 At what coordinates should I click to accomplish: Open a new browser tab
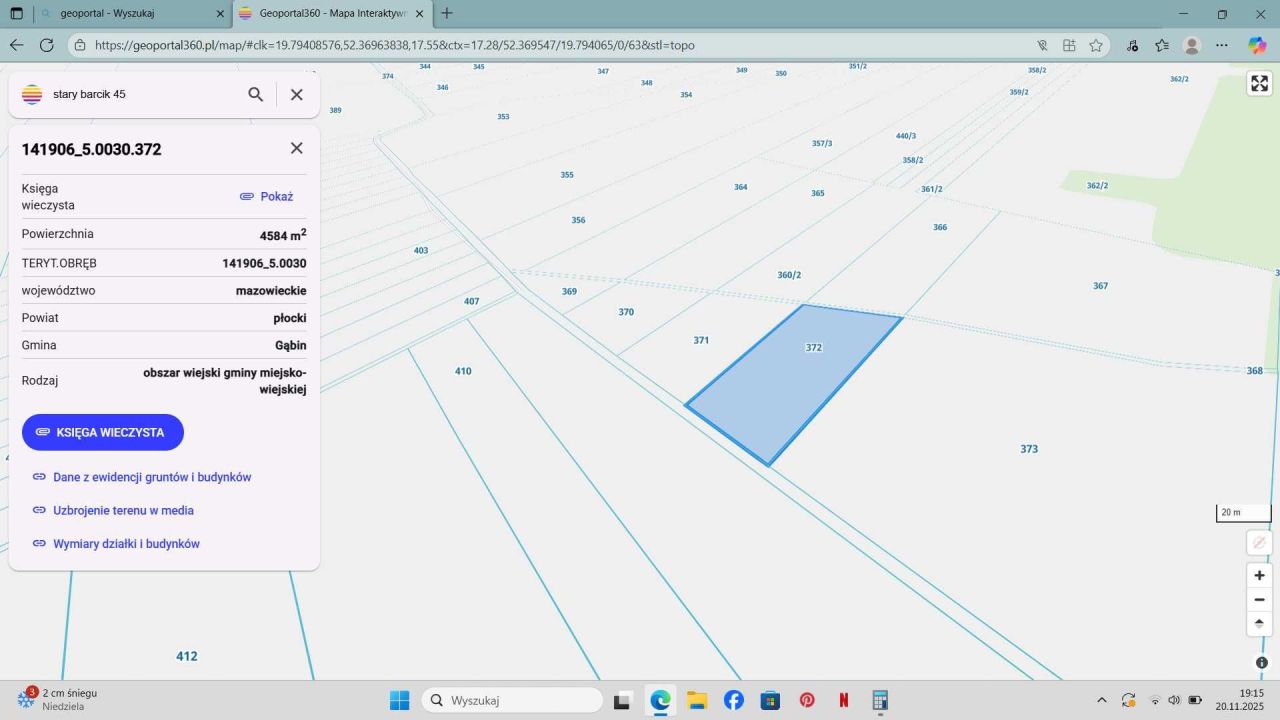(x=447, y=14)
